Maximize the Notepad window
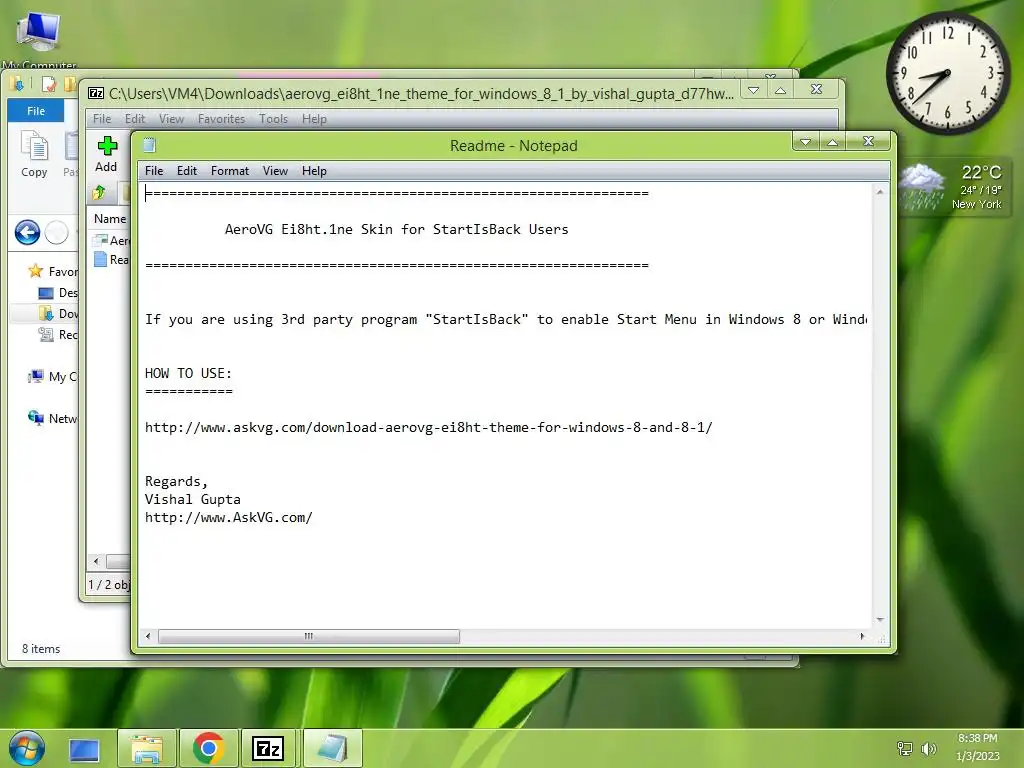1024x768 pixels. (x=832, y=142)
